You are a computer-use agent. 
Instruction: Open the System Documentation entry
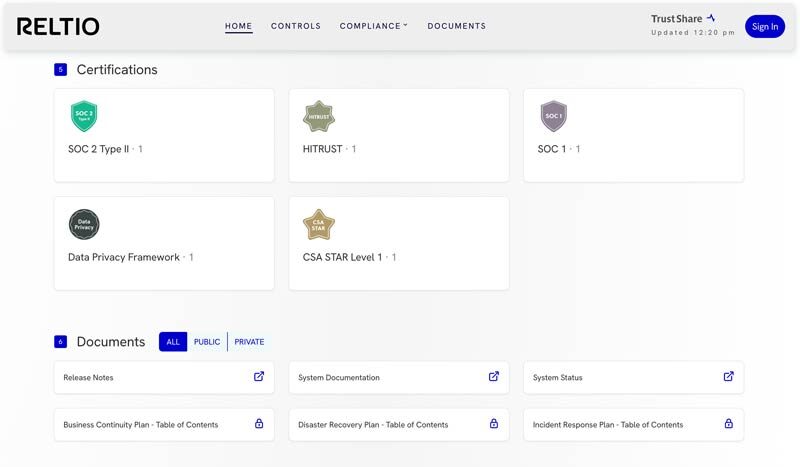point(398,378)
